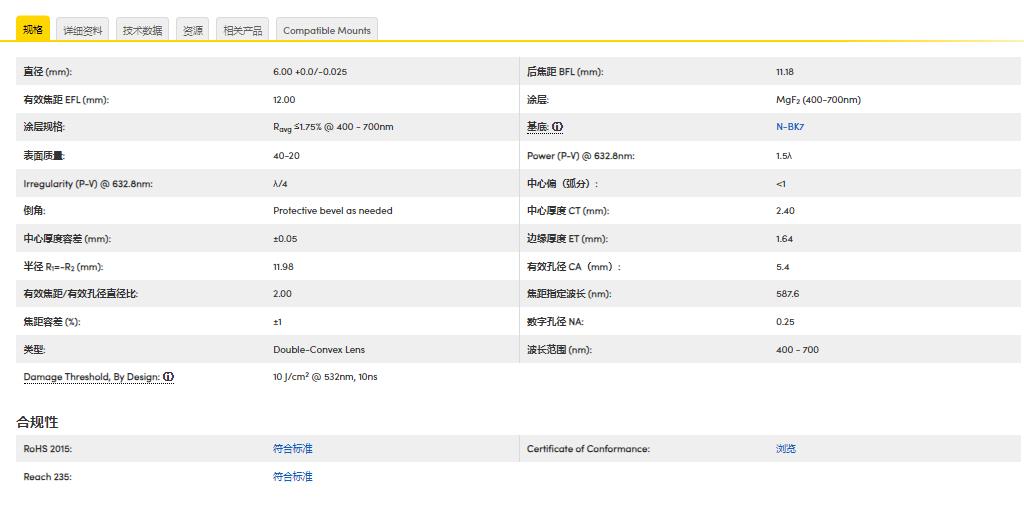Click the 波长范围 (nm) label

point(559,350)
